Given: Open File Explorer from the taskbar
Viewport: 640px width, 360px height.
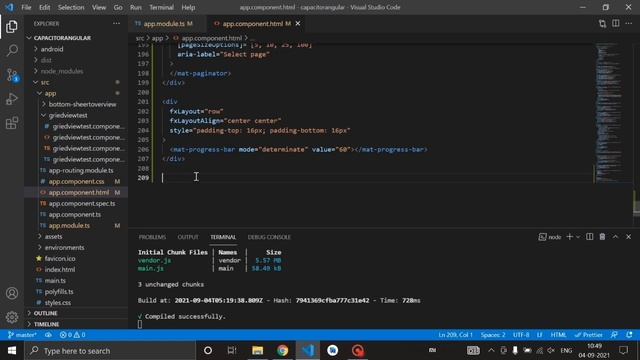Looking at the screenshot, I should (257, 351).
